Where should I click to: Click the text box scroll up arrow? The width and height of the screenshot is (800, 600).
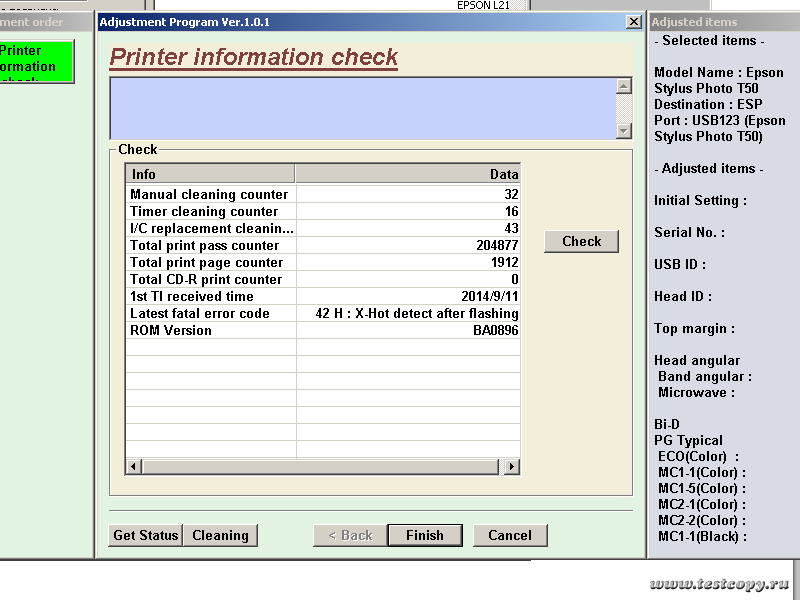624,86
